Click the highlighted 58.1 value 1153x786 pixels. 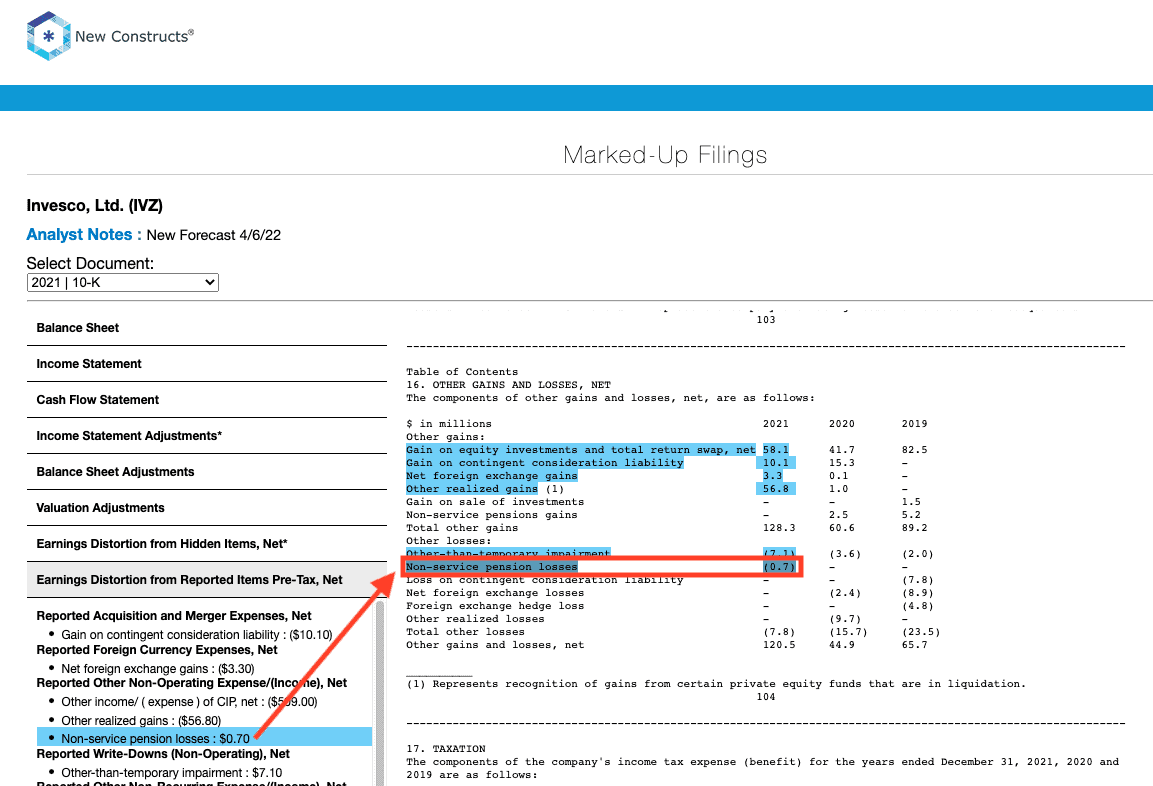[x=775, y=450]
